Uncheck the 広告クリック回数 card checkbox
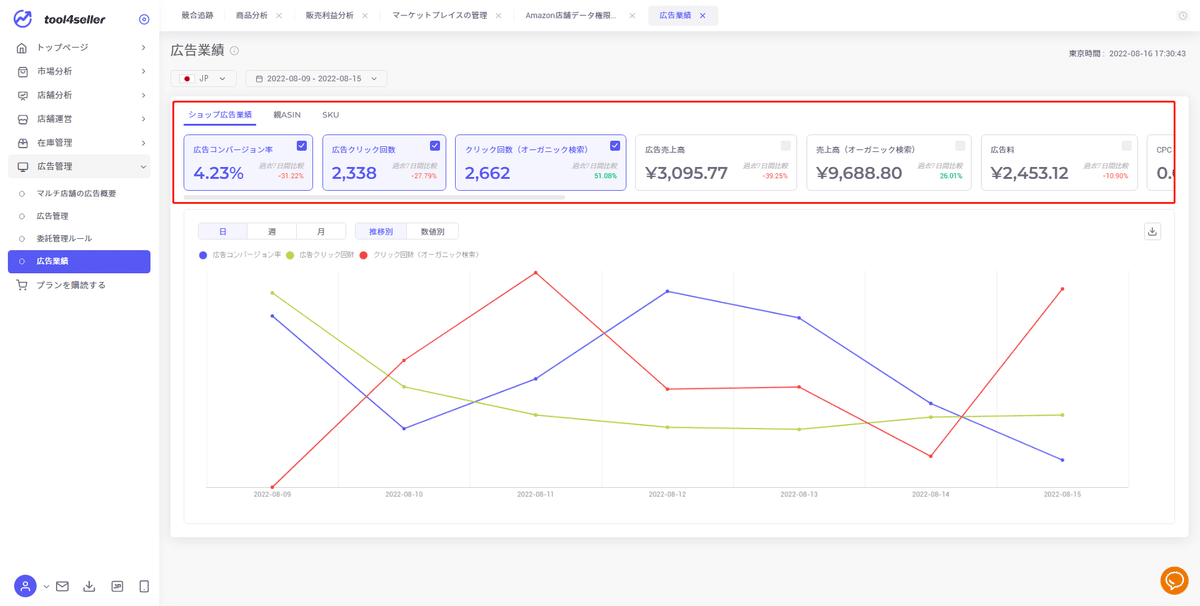This screenshot has height=606, width=1200. tap(435, 146)
